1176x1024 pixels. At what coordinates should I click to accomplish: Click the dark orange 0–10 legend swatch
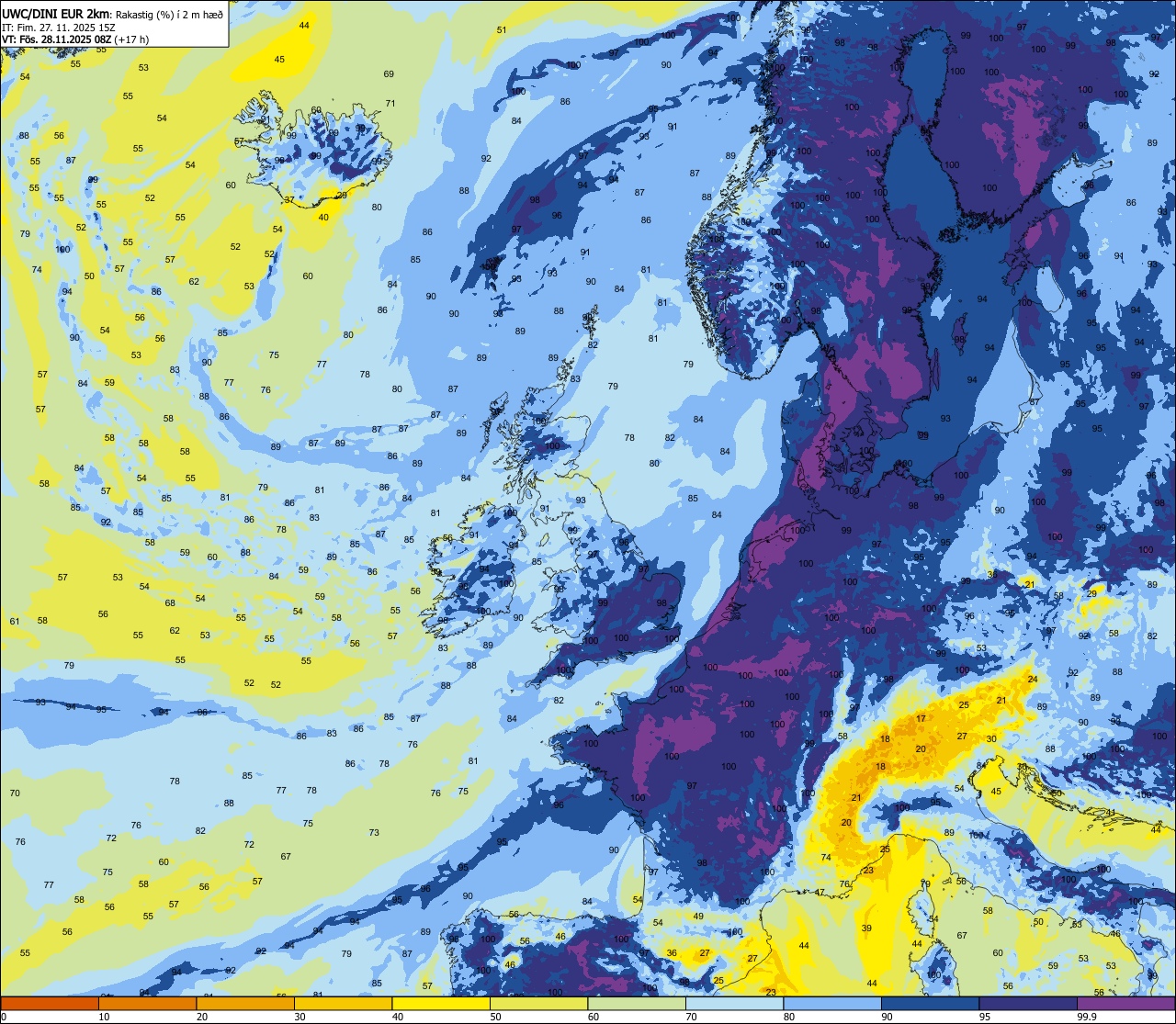pyautogui.click(x=50, y=1003)
